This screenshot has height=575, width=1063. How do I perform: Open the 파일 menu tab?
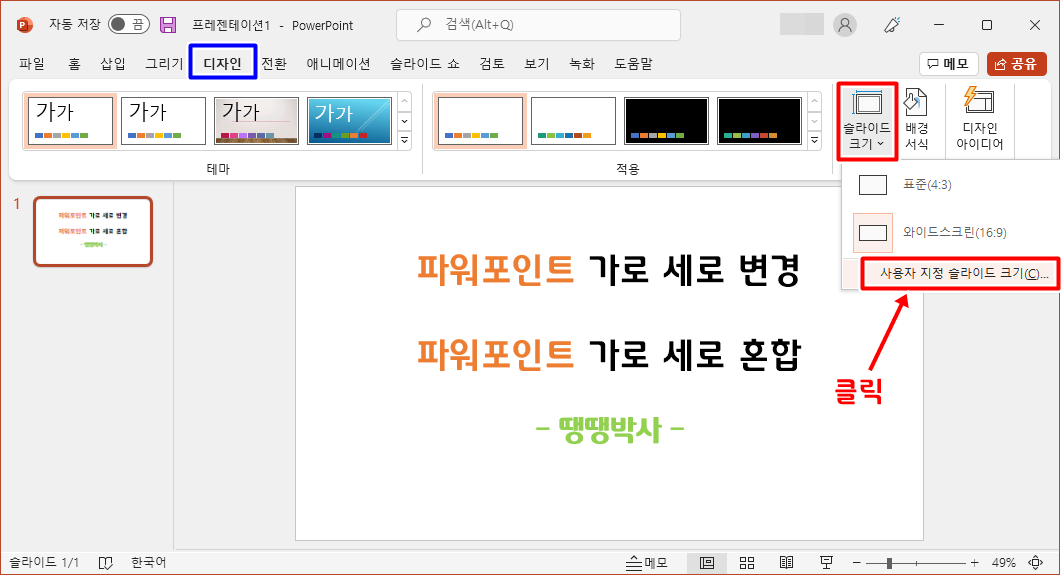[32, 63]
